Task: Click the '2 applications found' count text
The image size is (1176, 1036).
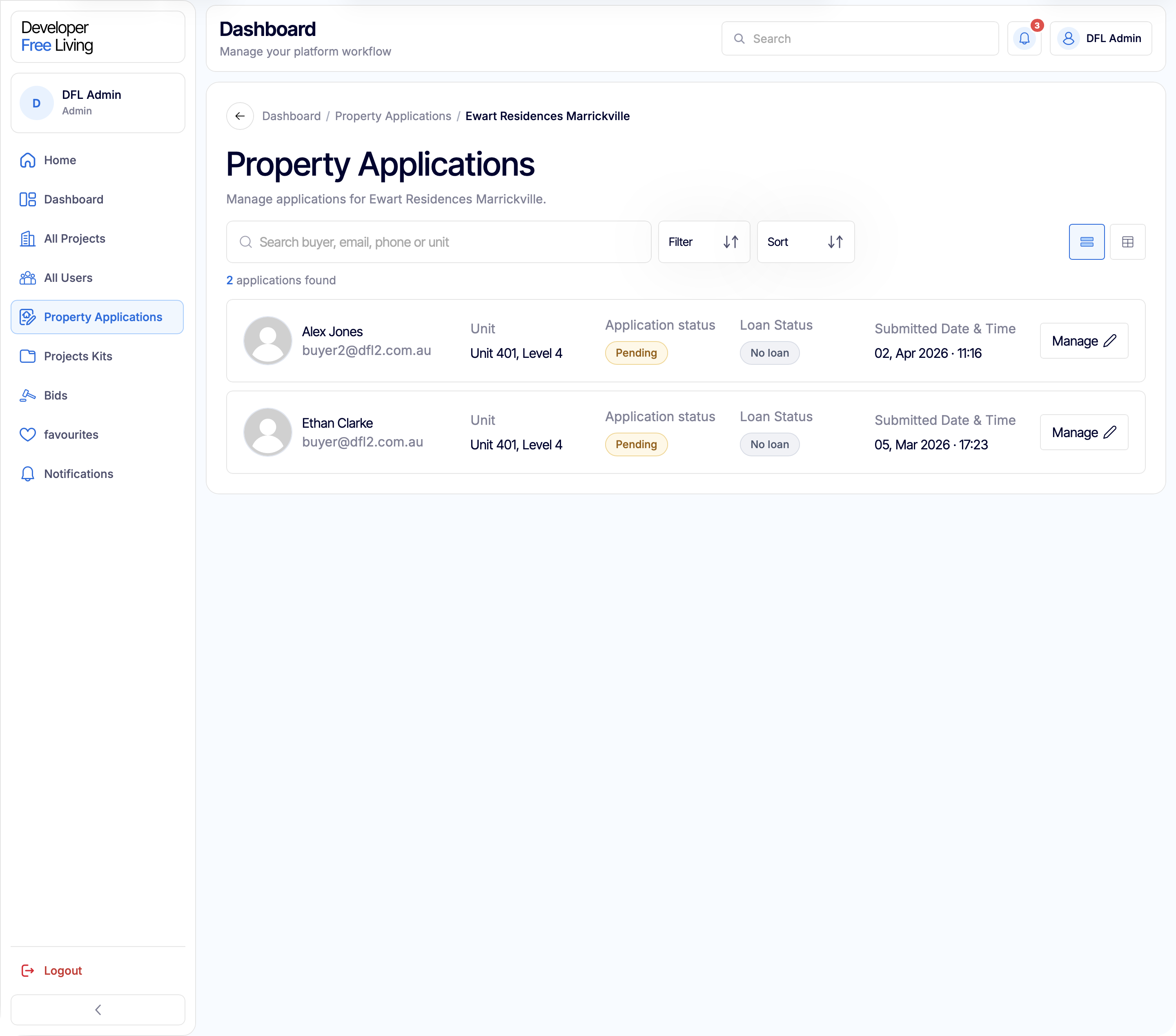Action: tap(281, 280)
